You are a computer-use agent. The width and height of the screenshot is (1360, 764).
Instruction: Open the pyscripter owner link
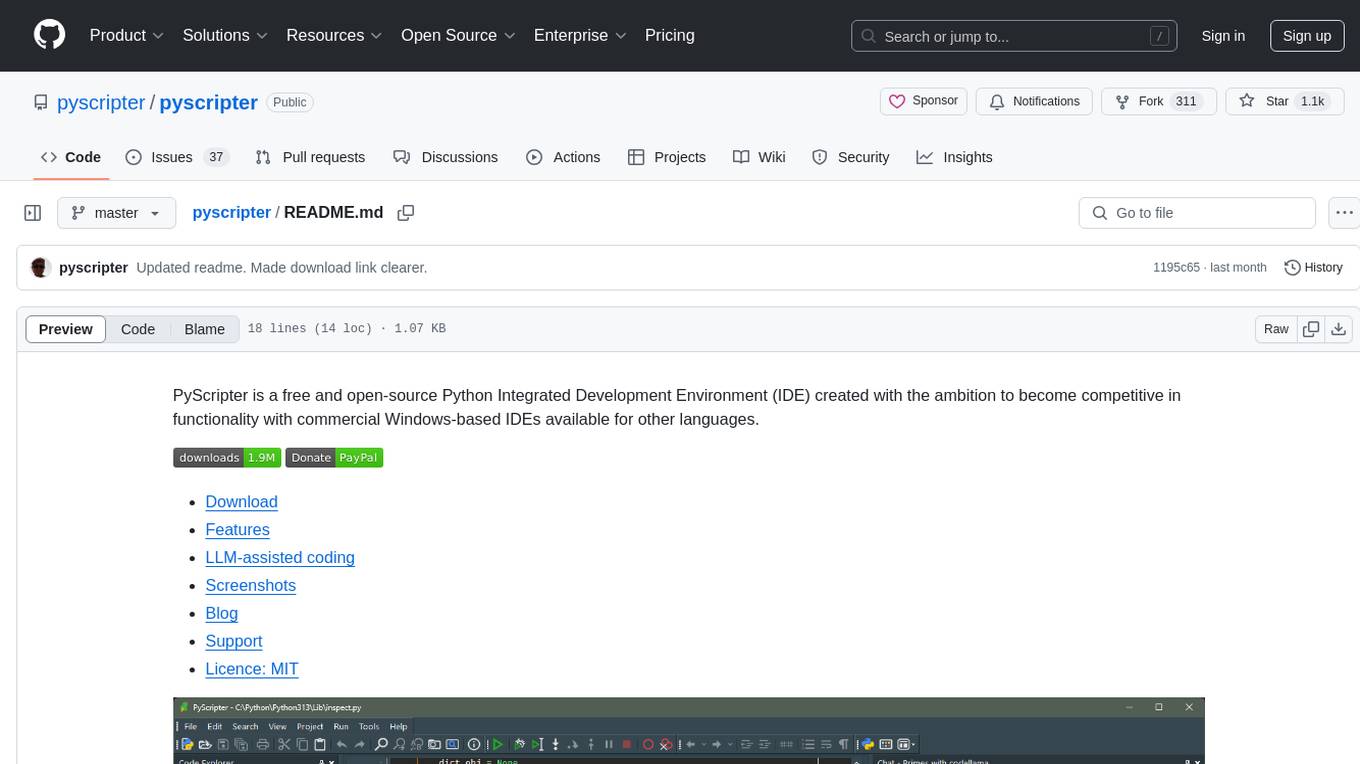pos(101,102)
